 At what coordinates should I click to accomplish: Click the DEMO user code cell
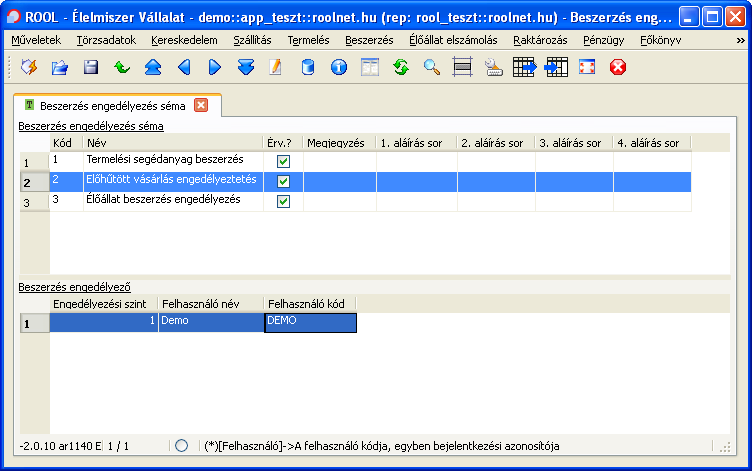[311, 323]
